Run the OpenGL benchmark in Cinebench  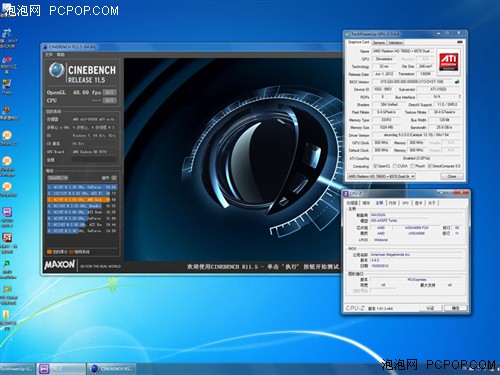pyautogui.click(x=110, y=92)
